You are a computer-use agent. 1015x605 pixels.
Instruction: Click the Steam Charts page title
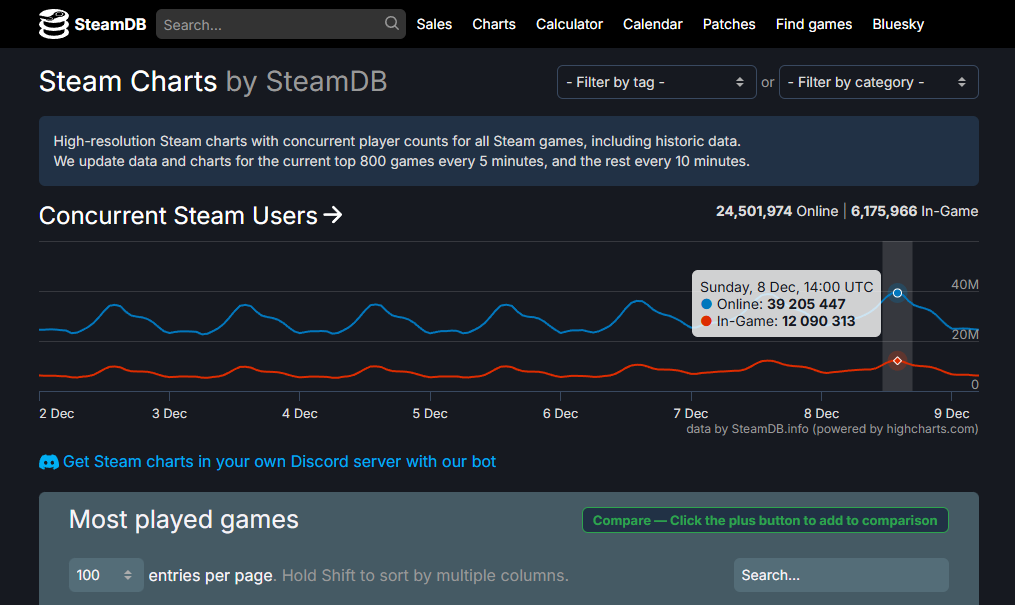click(x=213, y=82)
